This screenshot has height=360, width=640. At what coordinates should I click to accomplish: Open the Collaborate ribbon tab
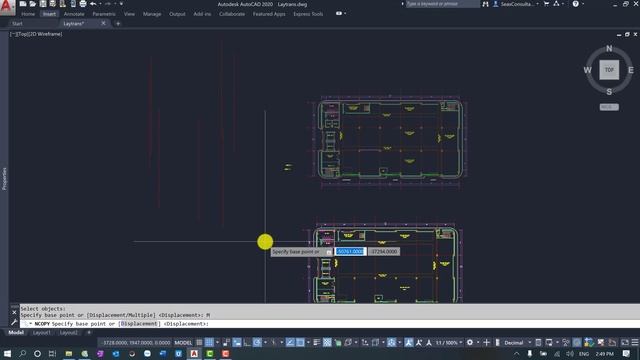click(x=232, y=14)
